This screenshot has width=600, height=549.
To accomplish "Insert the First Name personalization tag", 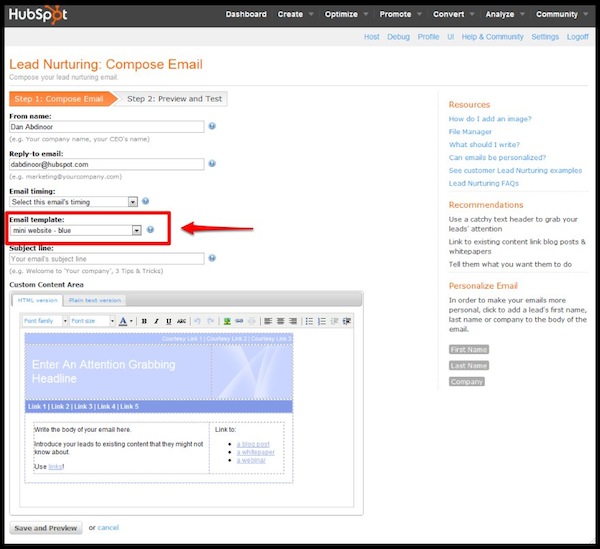I will tap(469, 350).
